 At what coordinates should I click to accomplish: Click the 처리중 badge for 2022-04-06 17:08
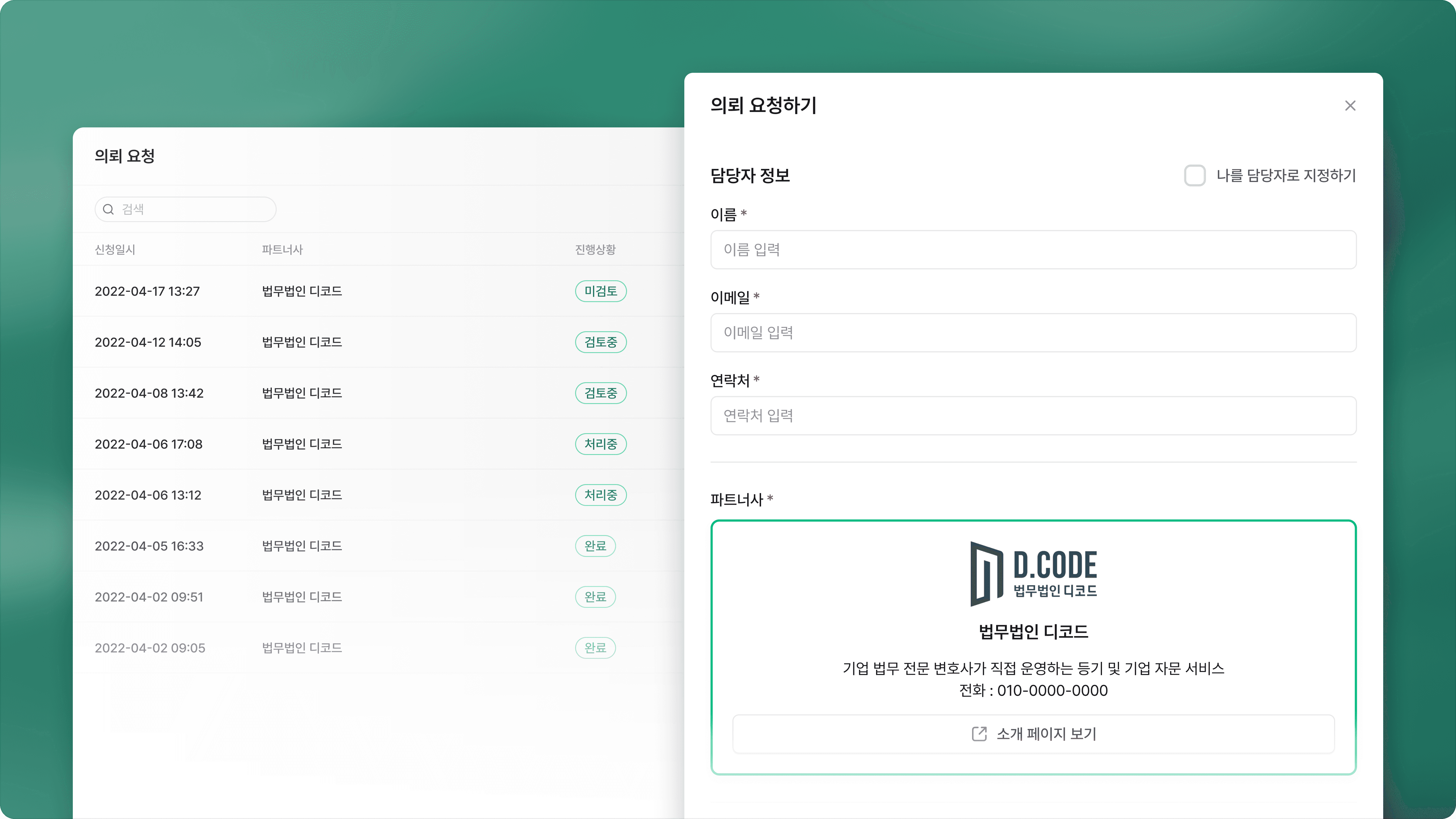click(600, 444)
